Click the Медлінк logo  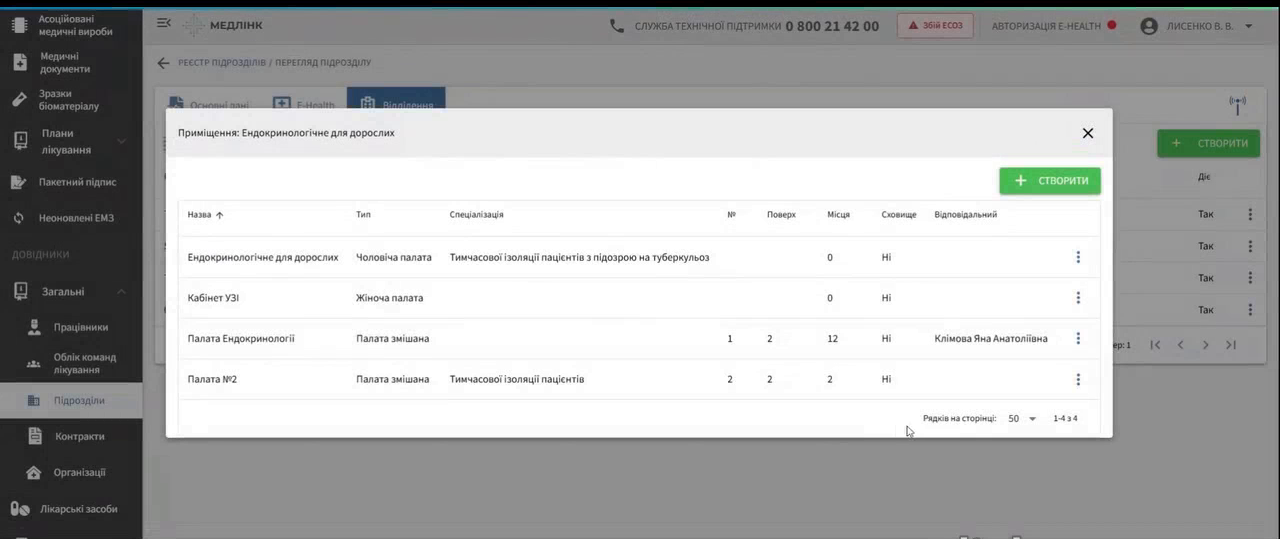222,25
